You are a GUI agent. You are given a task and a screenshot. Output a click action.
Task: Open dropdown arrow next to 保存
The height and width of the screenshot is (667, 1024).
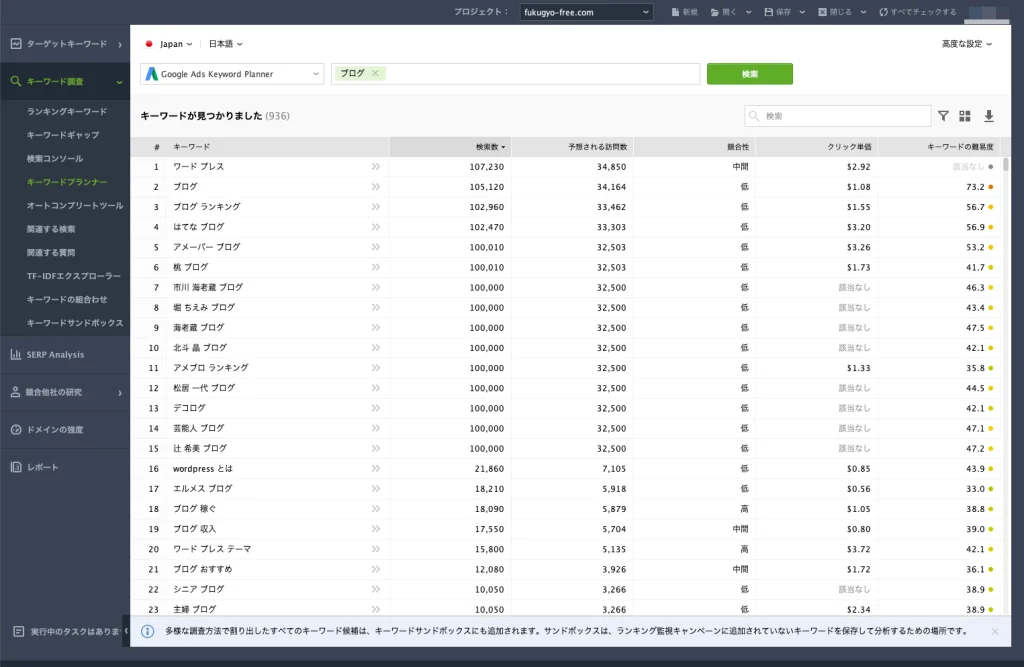tap(802, 12)
